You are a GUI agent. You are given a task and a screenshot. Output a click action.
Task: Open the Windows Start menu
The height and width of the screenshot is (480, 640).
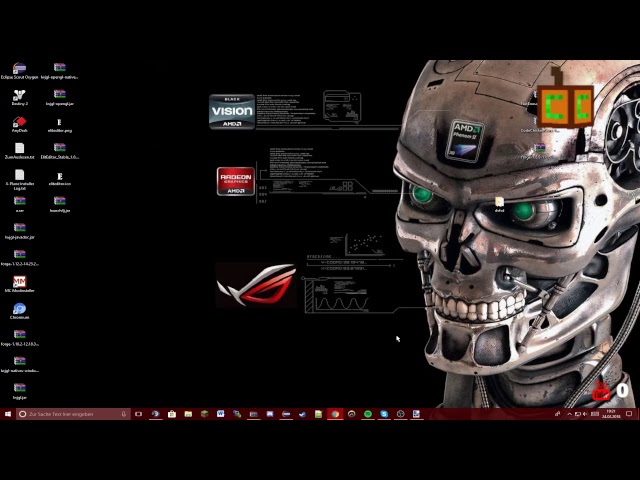[8, 414]
